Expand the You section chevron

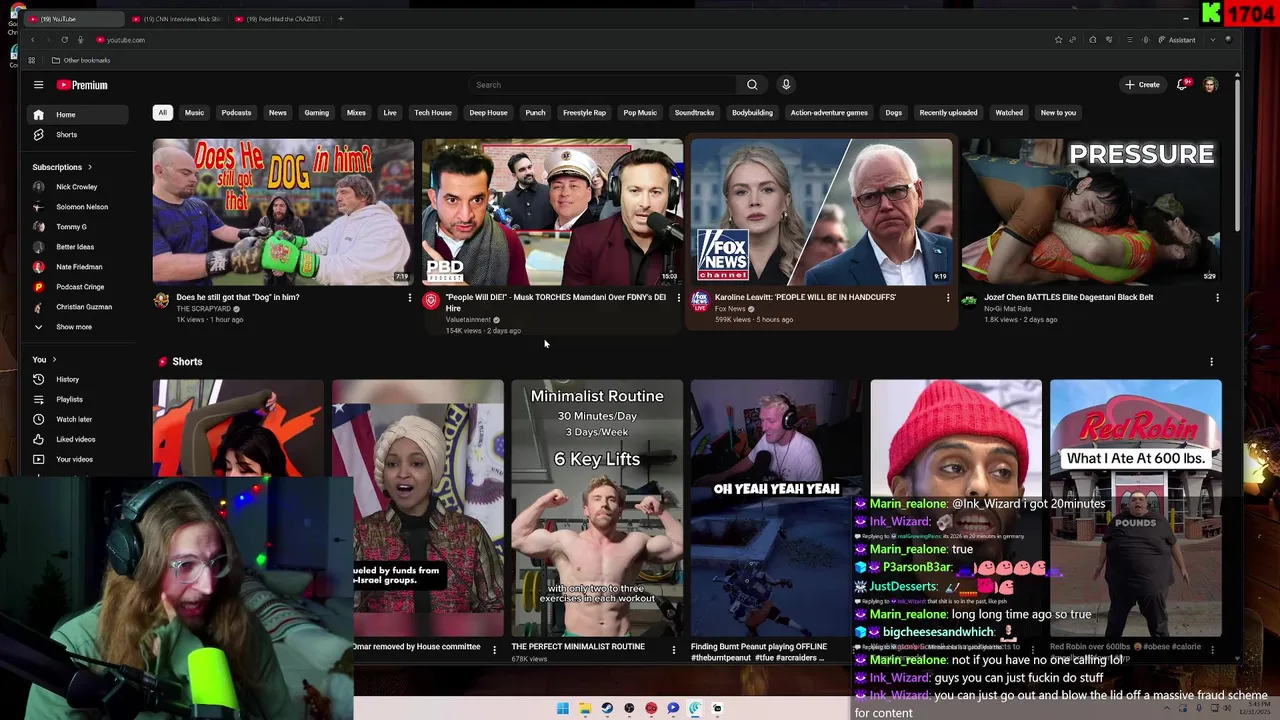[54, 359]
